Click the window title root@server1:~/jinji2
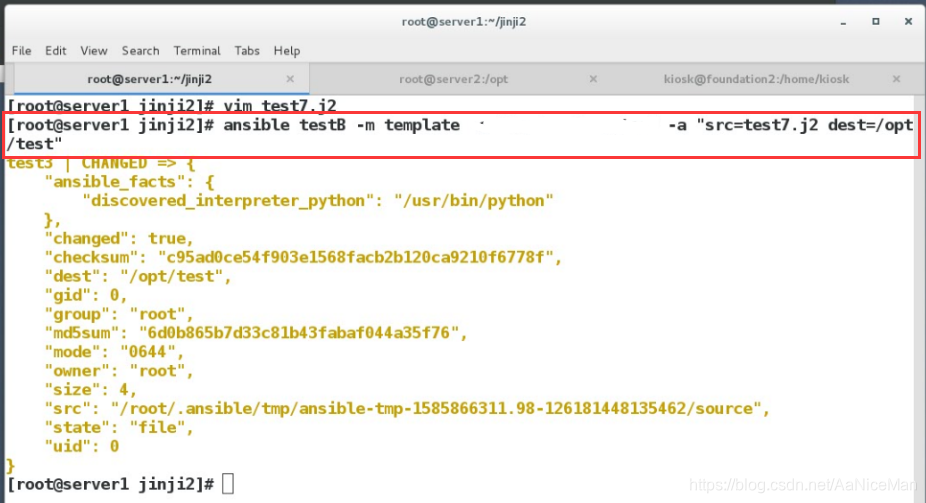Screen dimensions: 926x503 pos(464,22)
